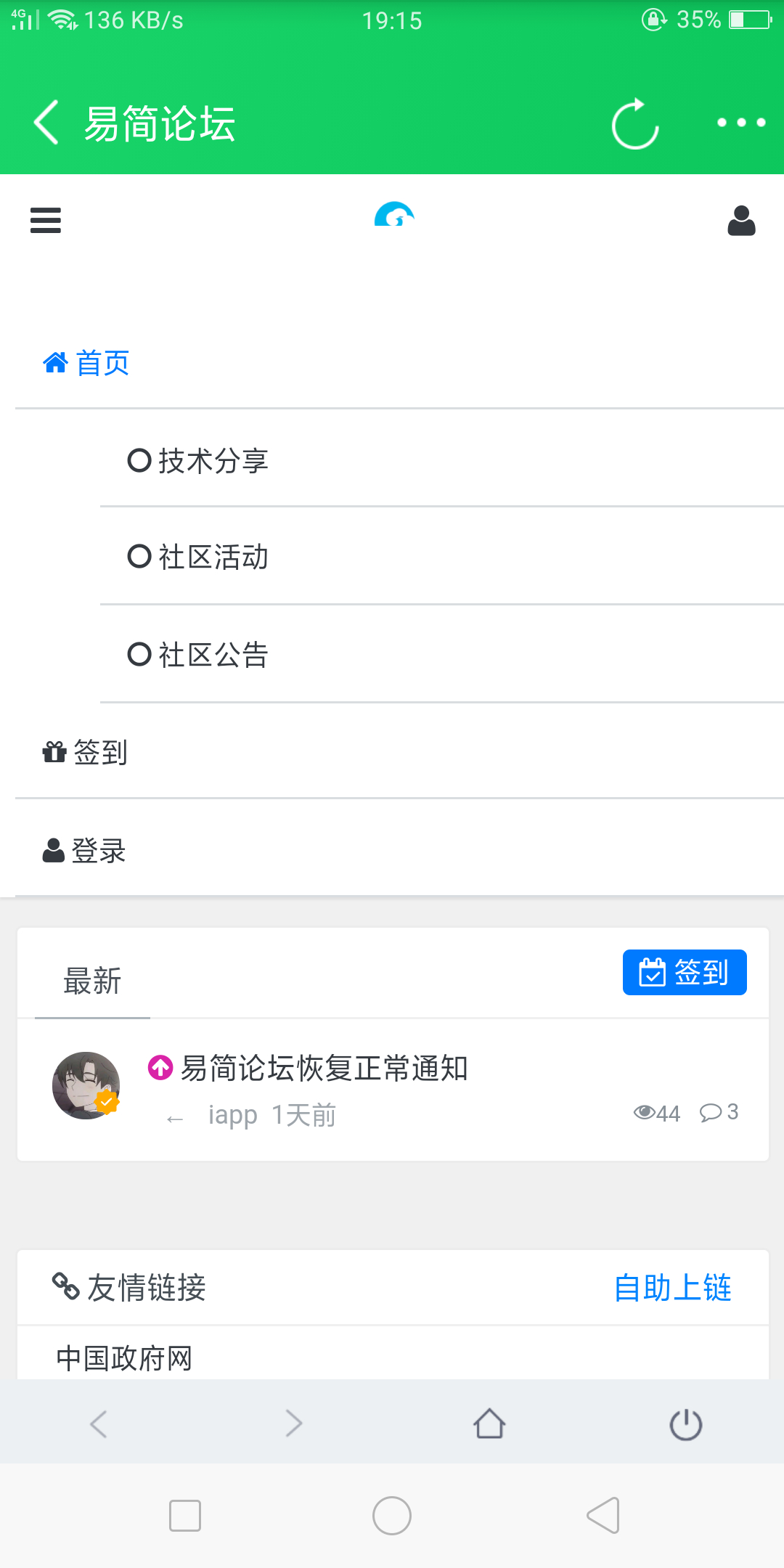Collapse the hamburger navigation menu
Viewport: 784px width, 1568px height.
(46, 220)
